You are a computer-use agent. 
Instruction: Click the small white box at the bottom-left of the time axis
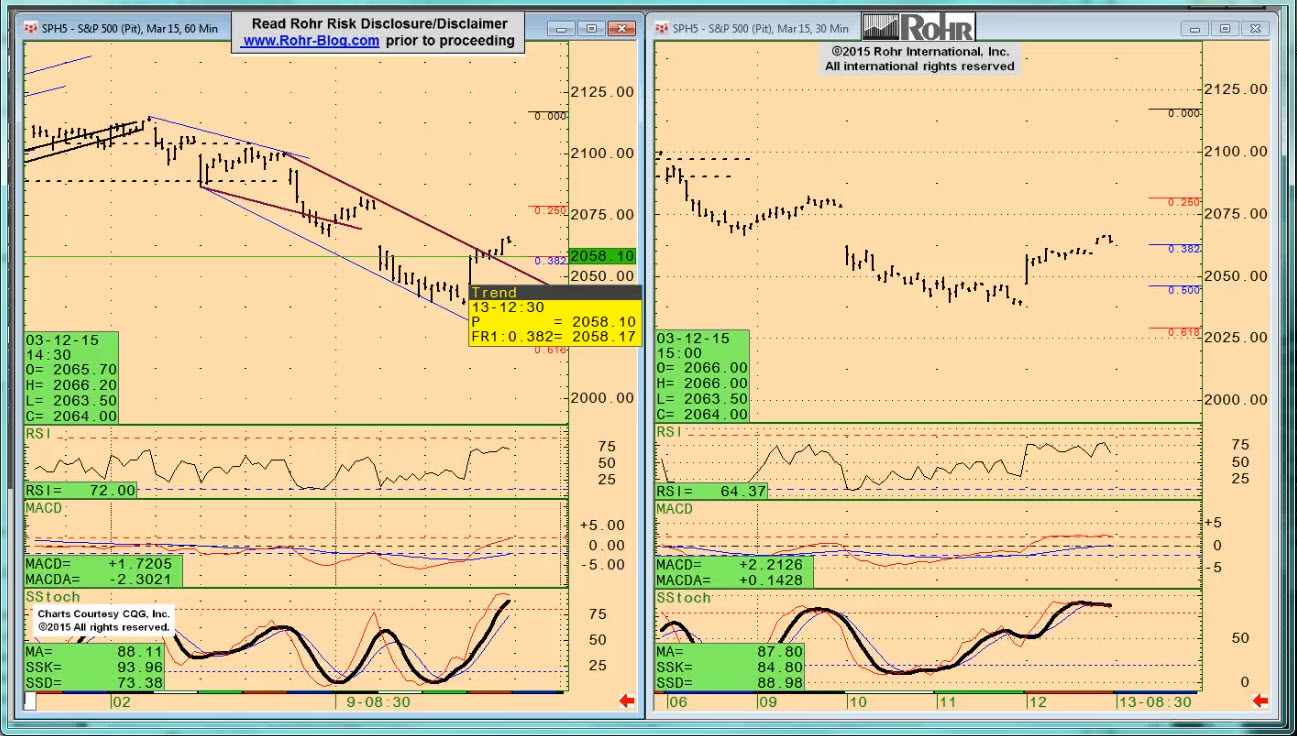click(30, 702)
